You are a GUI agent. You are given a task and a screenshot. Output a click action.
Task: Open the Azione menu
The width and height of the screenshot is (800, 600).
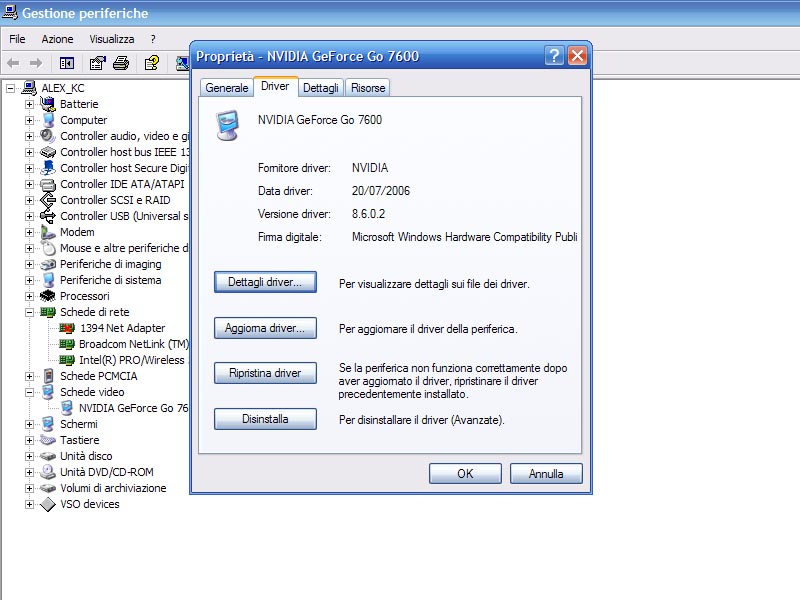(x=57, y=39)
